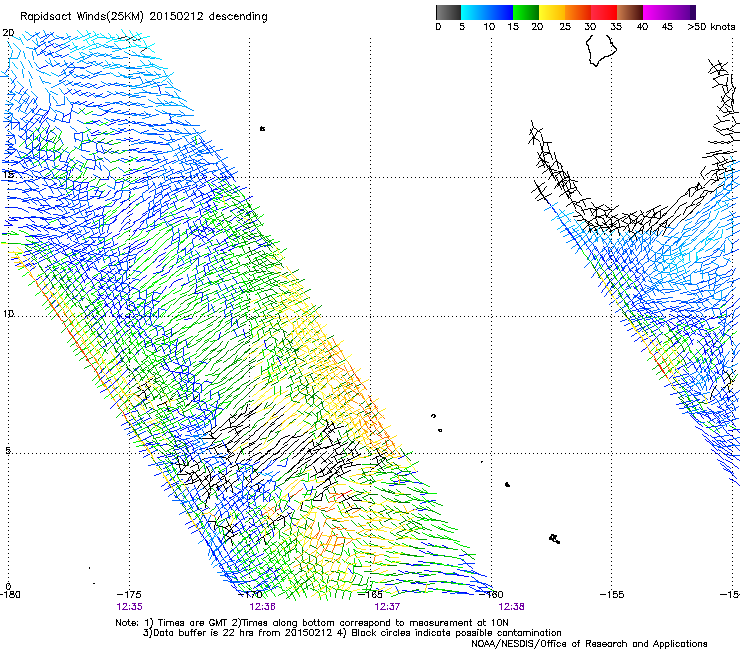Click legend tick label '45'
Screen dimensions: 740x650
click(667, 27)
